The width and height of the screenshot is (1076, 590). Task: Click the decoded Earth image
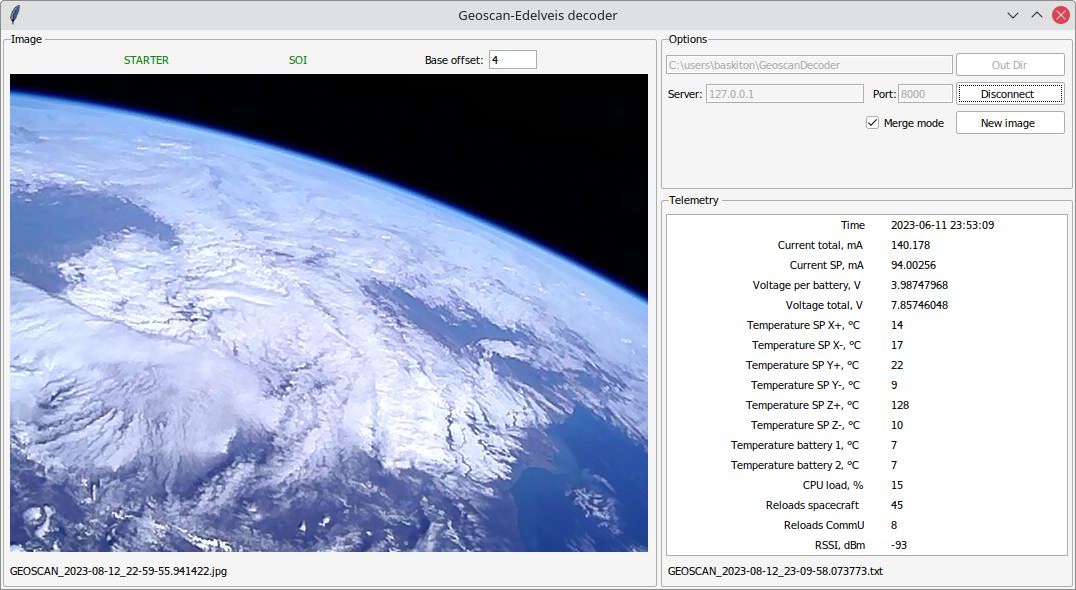click(329, 313)
